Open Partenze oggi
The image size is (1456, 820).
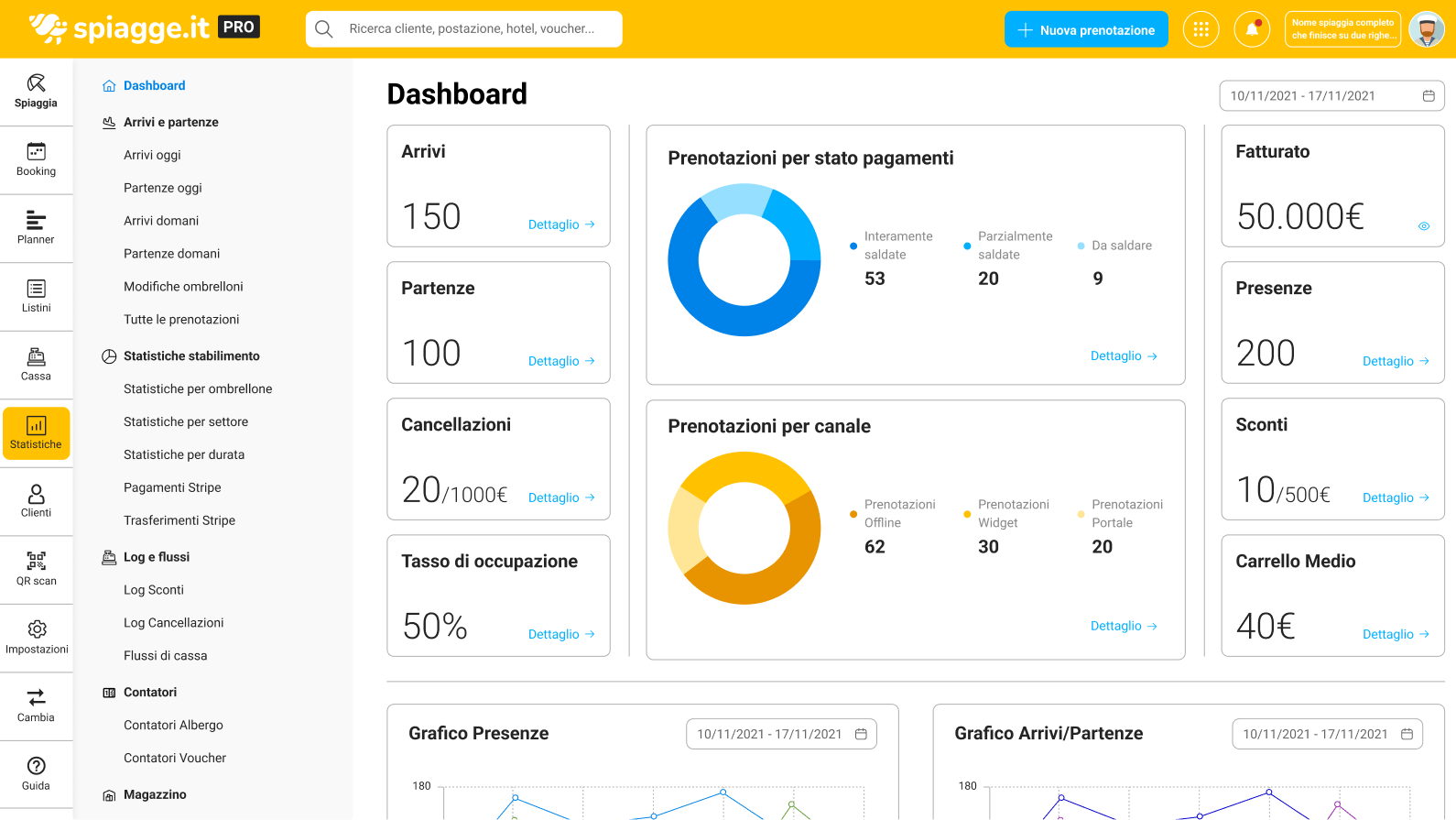pos(162,189)
